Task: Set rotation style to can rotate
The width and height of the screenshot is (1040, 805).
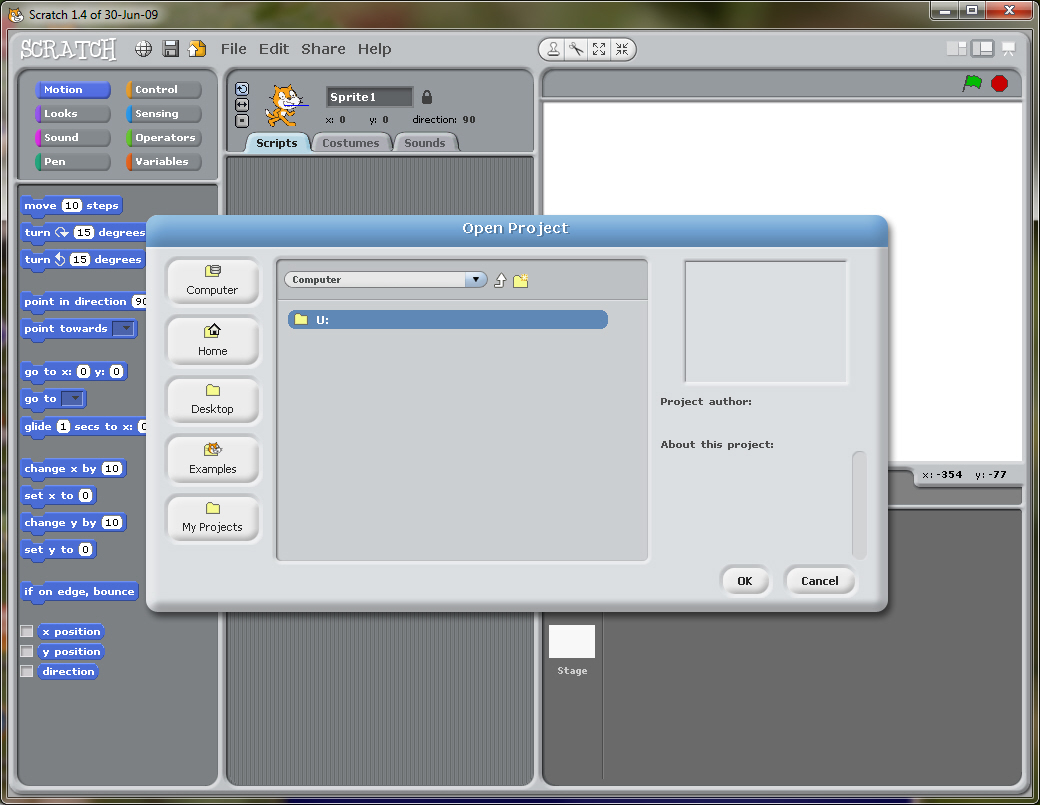Action: [x=242, y=89]
